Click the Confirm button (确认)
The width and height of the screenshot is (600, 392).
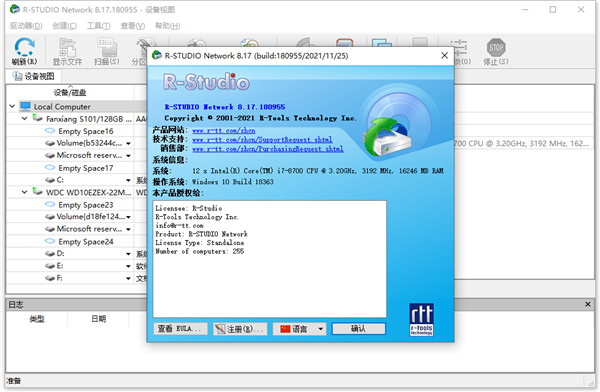click(x=359, y=329)
